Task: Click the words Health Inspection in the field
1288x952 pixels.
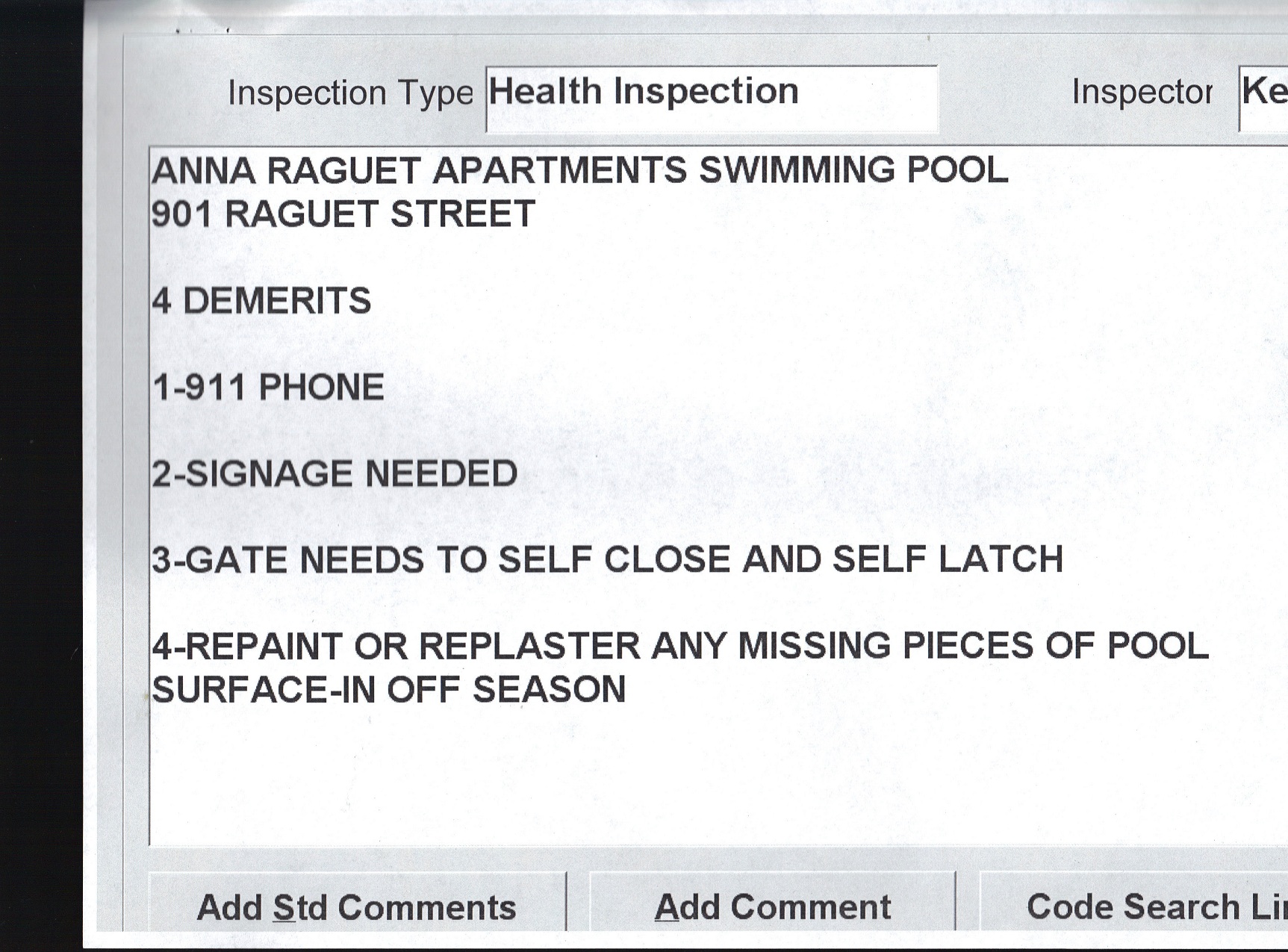Action: click(644, 92)
